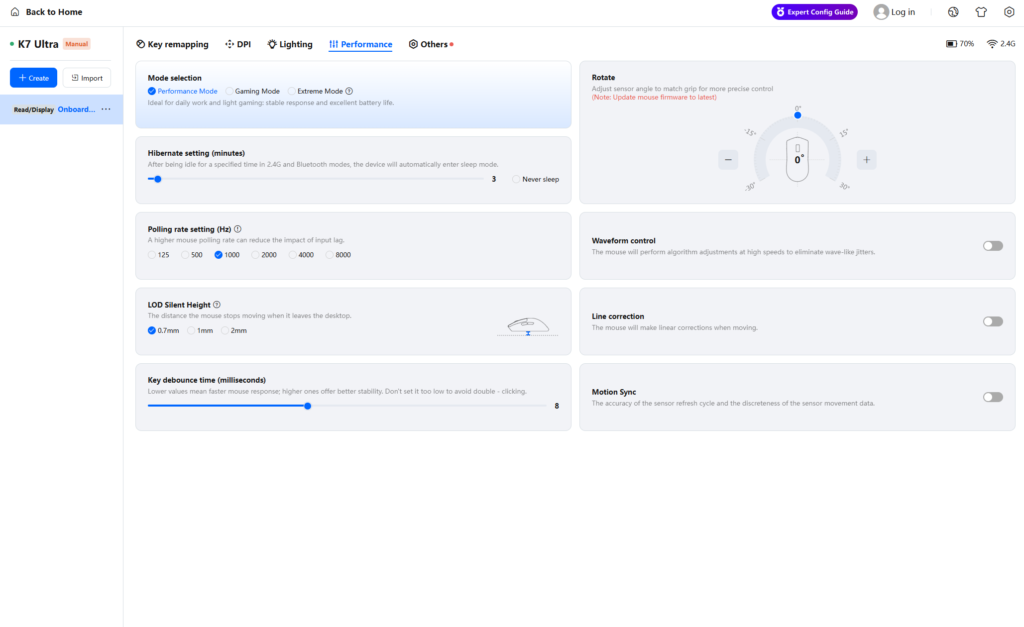Switch to the DPI tab
The image size is (1024, 627).
pos(238,45)
